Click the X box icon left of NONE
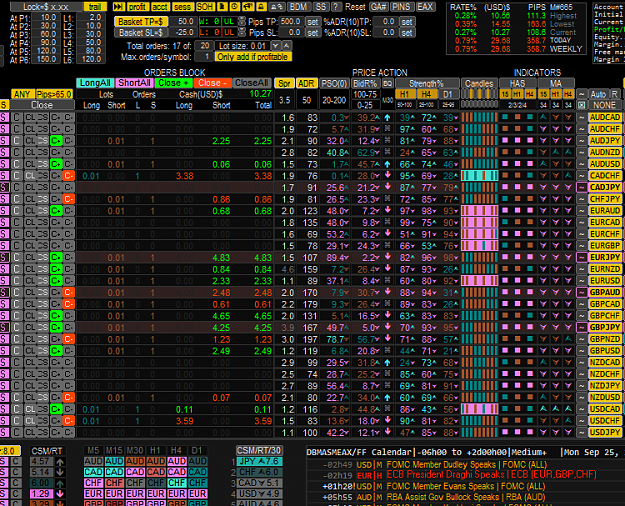Image resolution: width=625 pixels, height=506 pixels. coord(582,105)
